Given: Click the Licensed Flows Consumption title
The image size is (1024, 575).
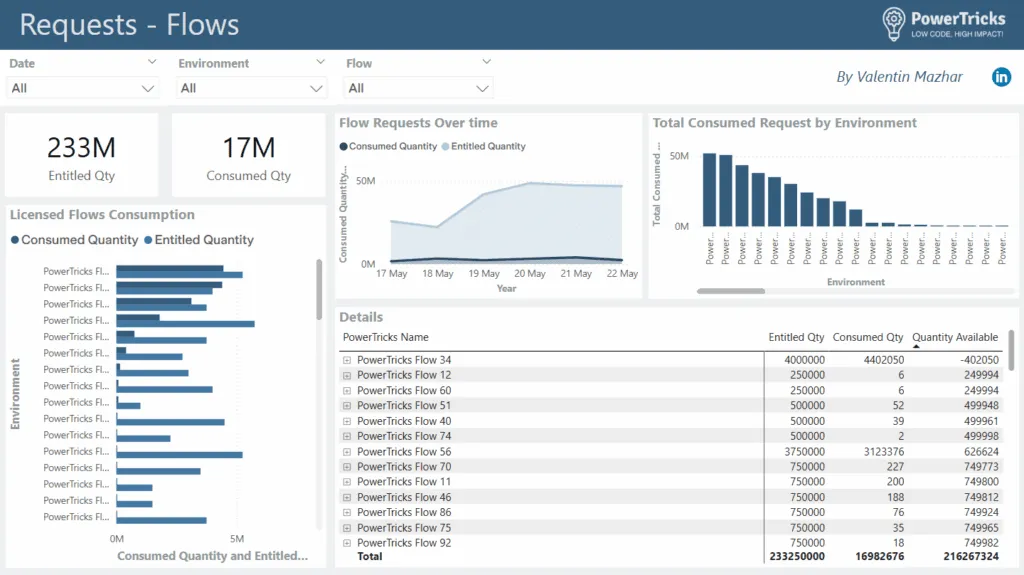Looking at the screenshot, I should (x=102, y=214).
